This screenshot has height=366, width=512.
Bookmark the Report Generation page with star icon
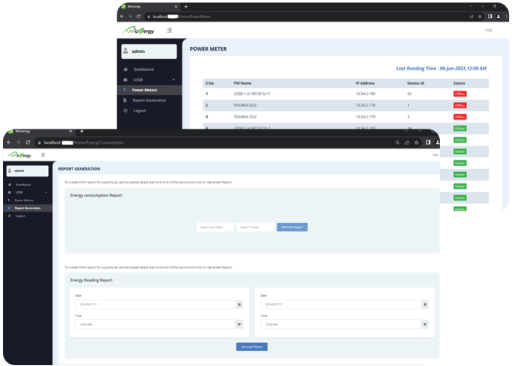pos(416,142)
